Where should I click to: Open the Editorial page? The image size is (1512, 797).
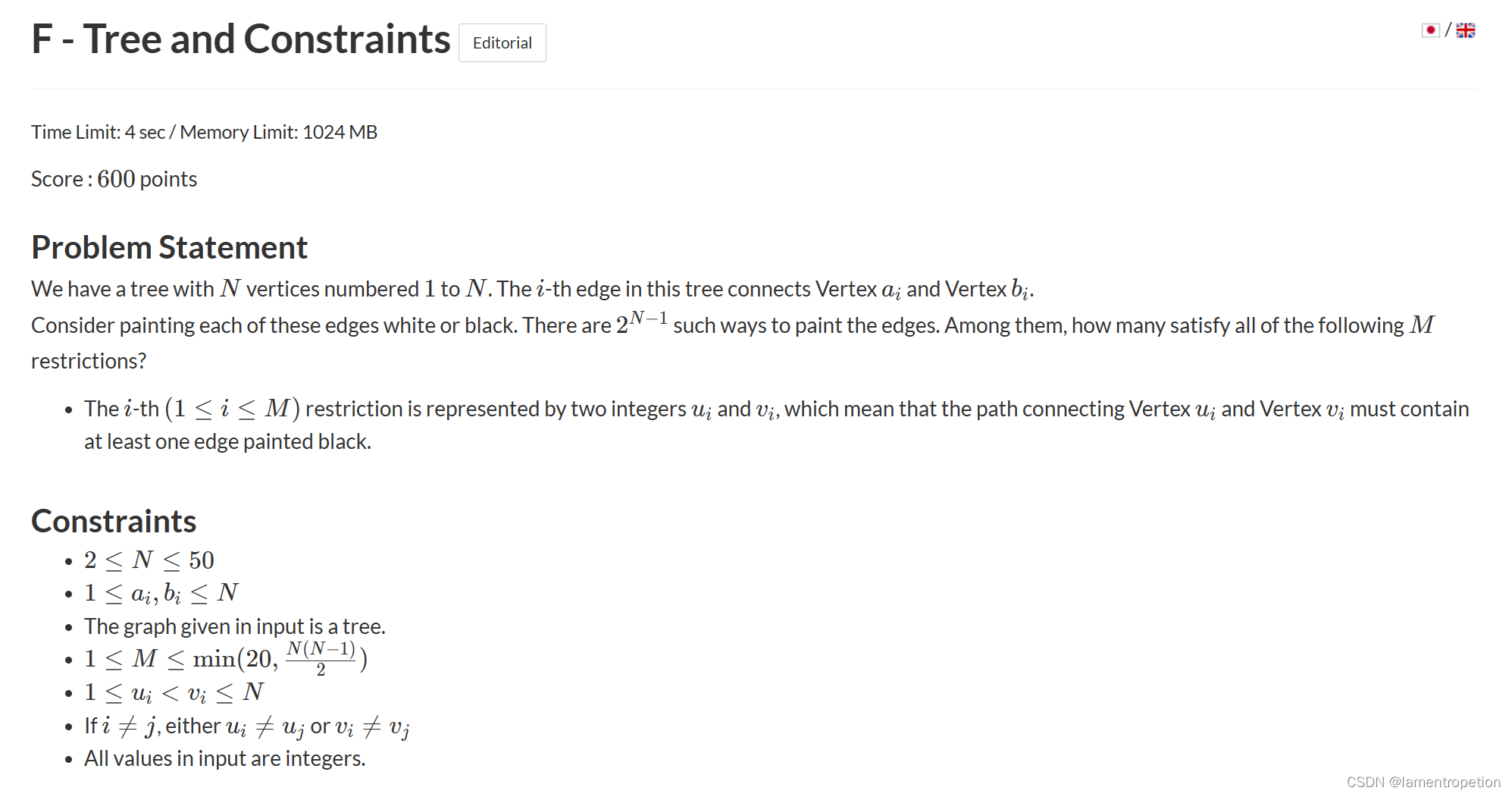(502, 42)
